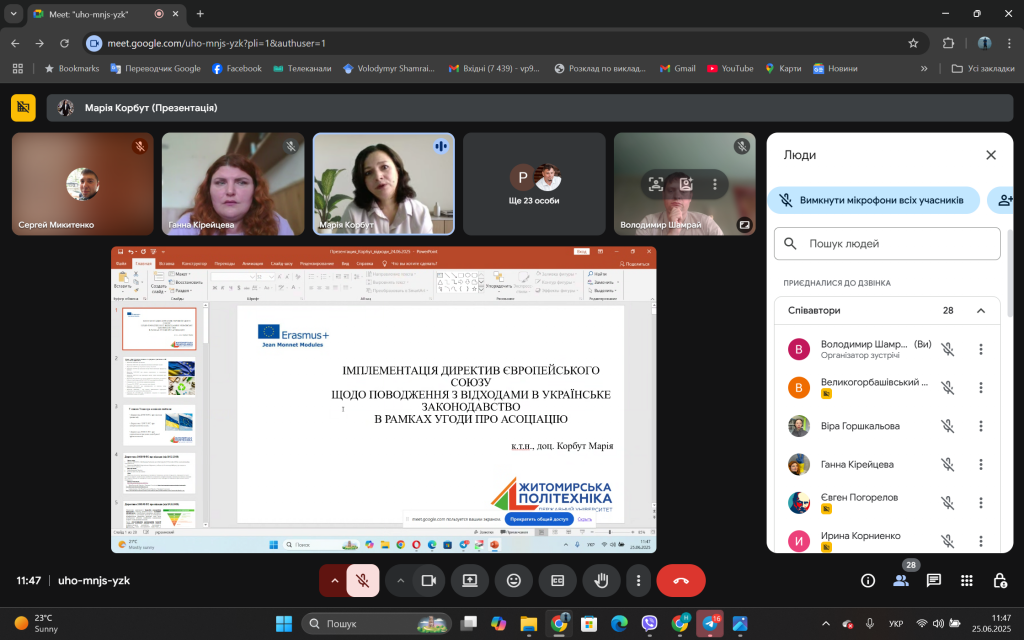Open Chrome three-dot menu
Screen dimensions: 1024x640
[1010, 43]
